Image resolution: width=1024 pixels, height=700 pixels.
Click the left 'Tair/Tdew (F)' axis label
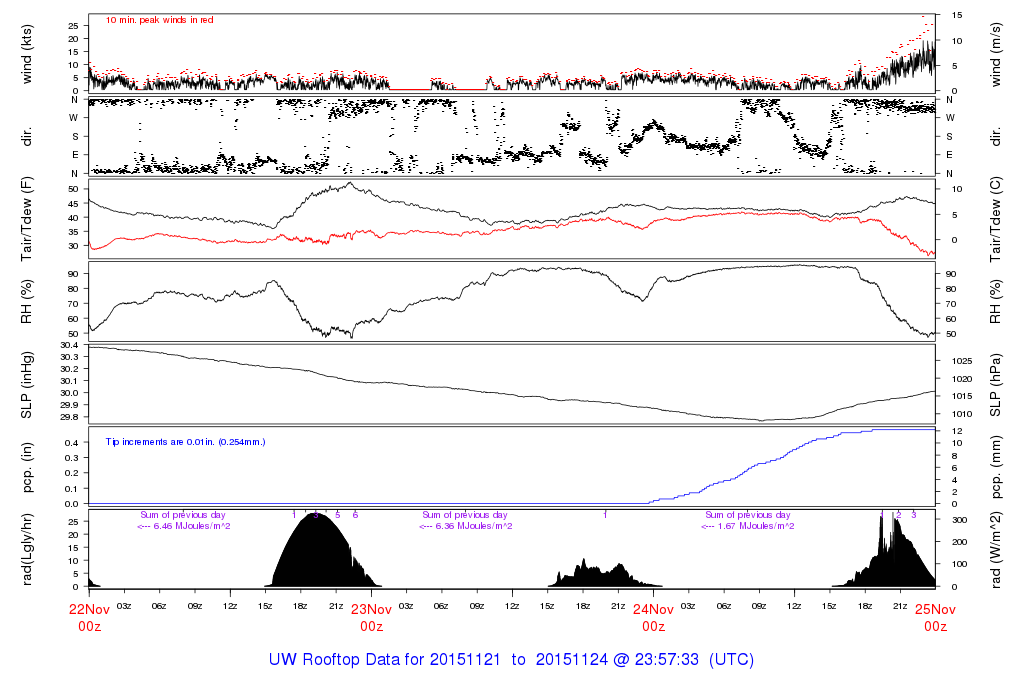(27, 219)
